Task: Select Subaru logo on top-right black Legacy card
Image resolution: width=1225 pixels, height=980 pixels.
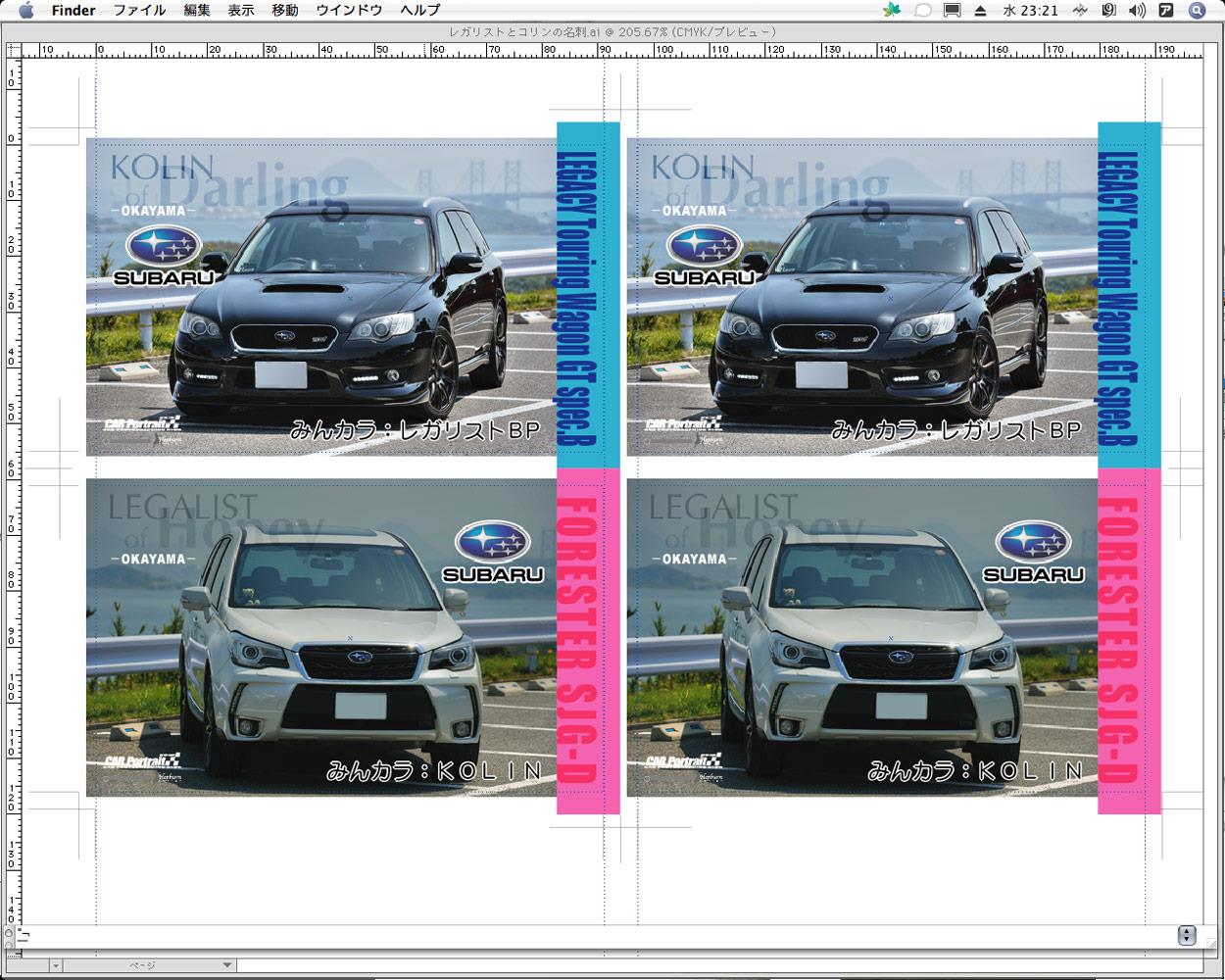Action: (705, 255)
